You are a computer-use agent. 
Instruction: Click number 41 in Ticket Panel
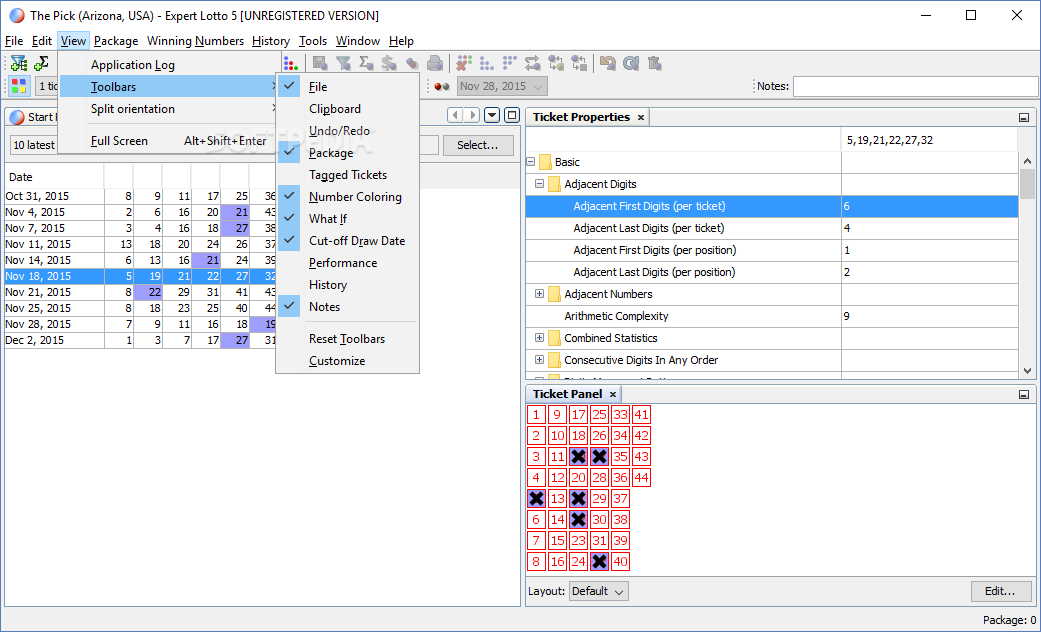click(641, 415)
